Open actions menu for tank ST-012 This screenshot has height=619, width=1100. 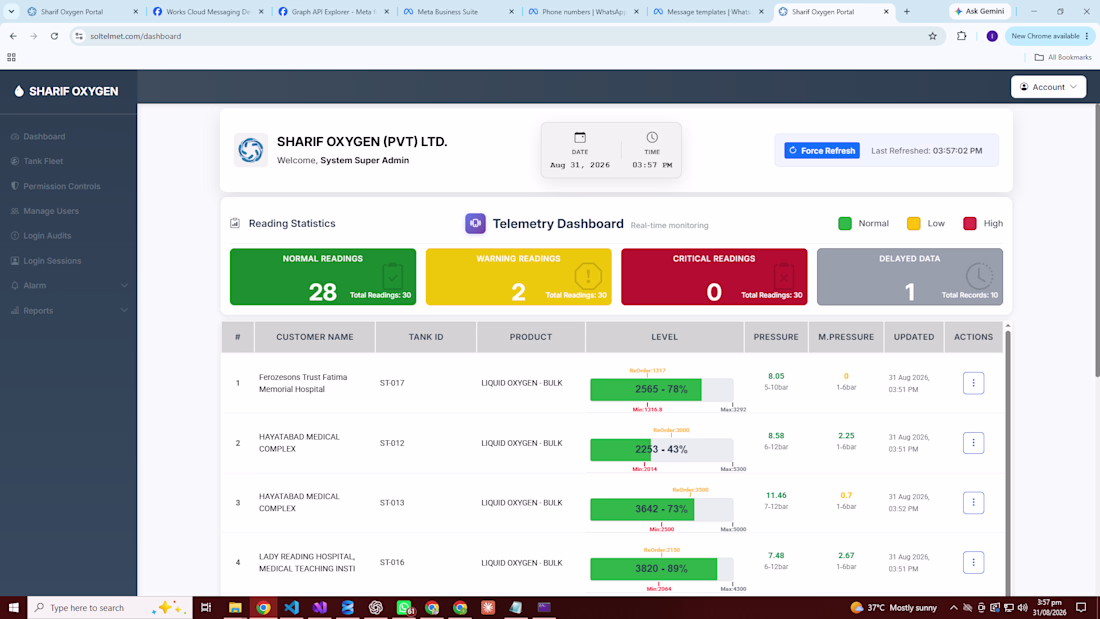pyautogui.click(x=973, y=443)
